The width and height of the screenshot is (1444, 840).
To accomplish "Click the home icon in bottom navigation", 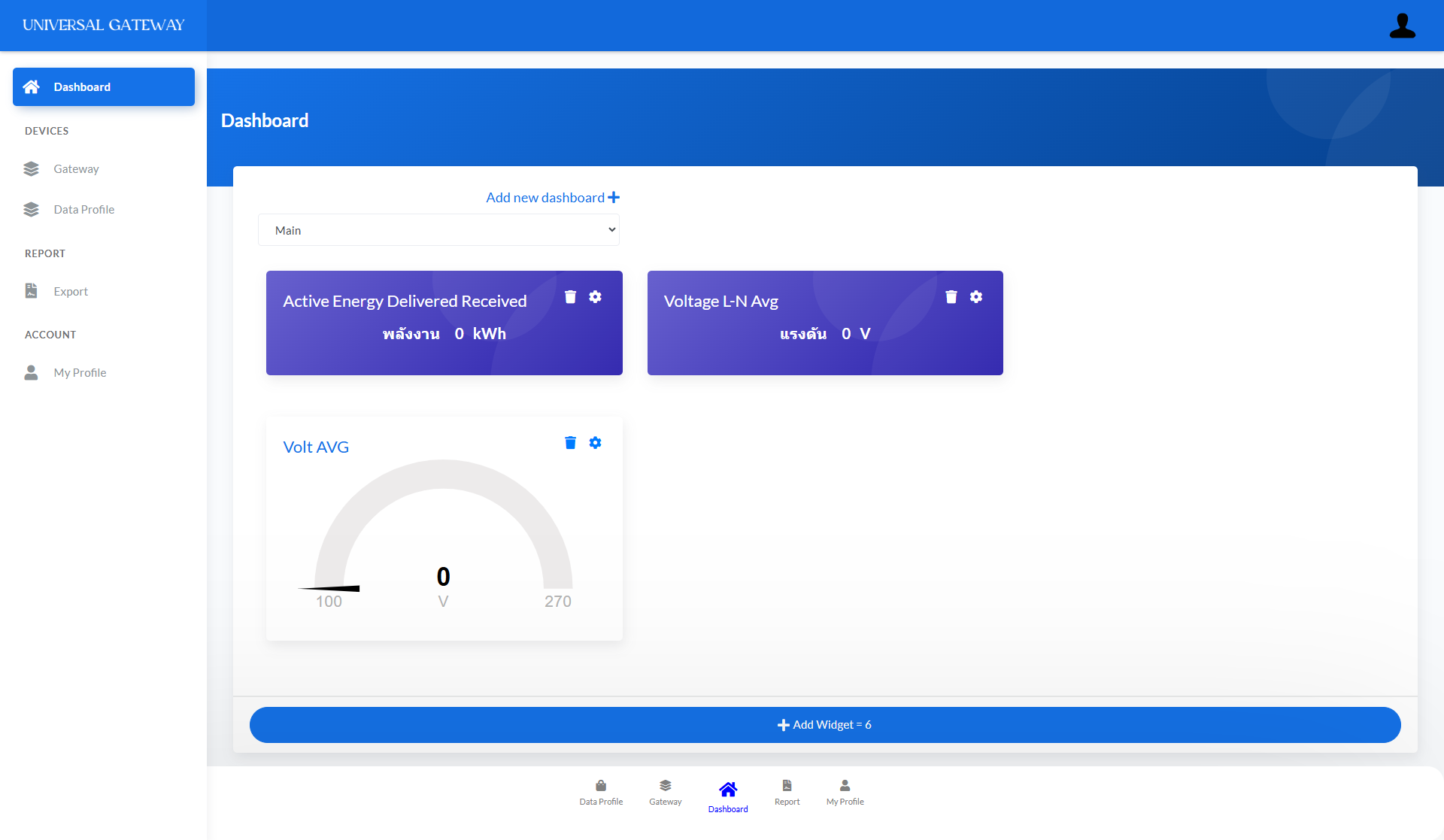I will 727,790.
